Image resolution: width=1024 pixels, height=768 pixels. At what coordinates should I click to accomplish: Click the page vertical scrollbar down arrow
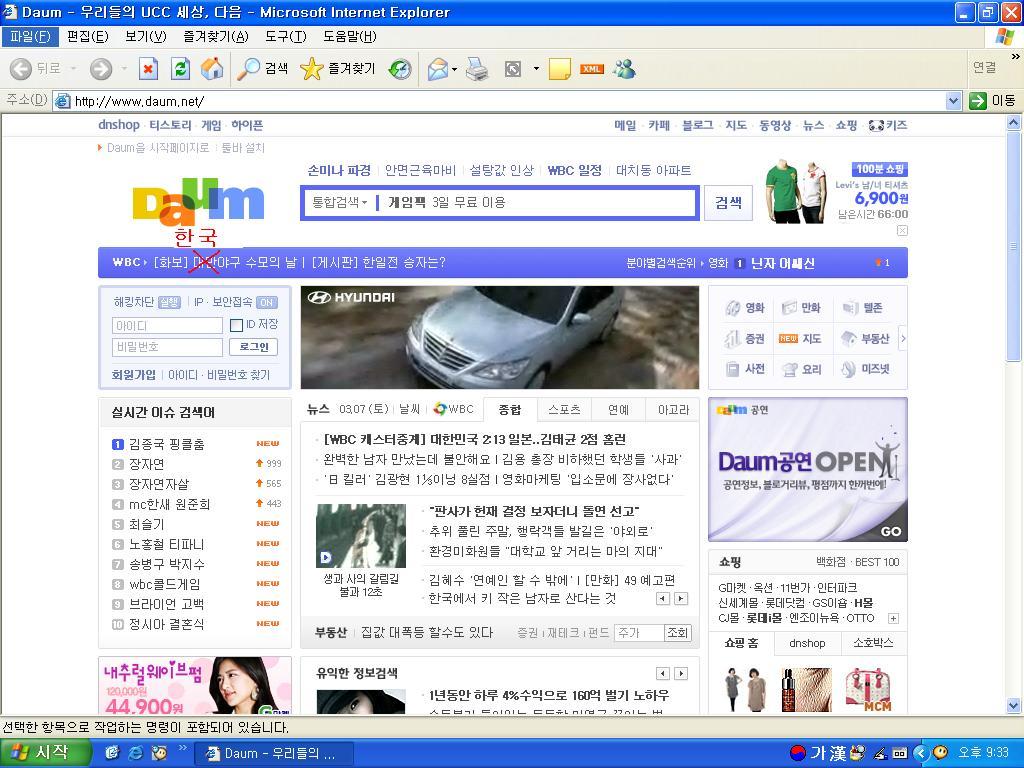click(x=1013, y=705)
